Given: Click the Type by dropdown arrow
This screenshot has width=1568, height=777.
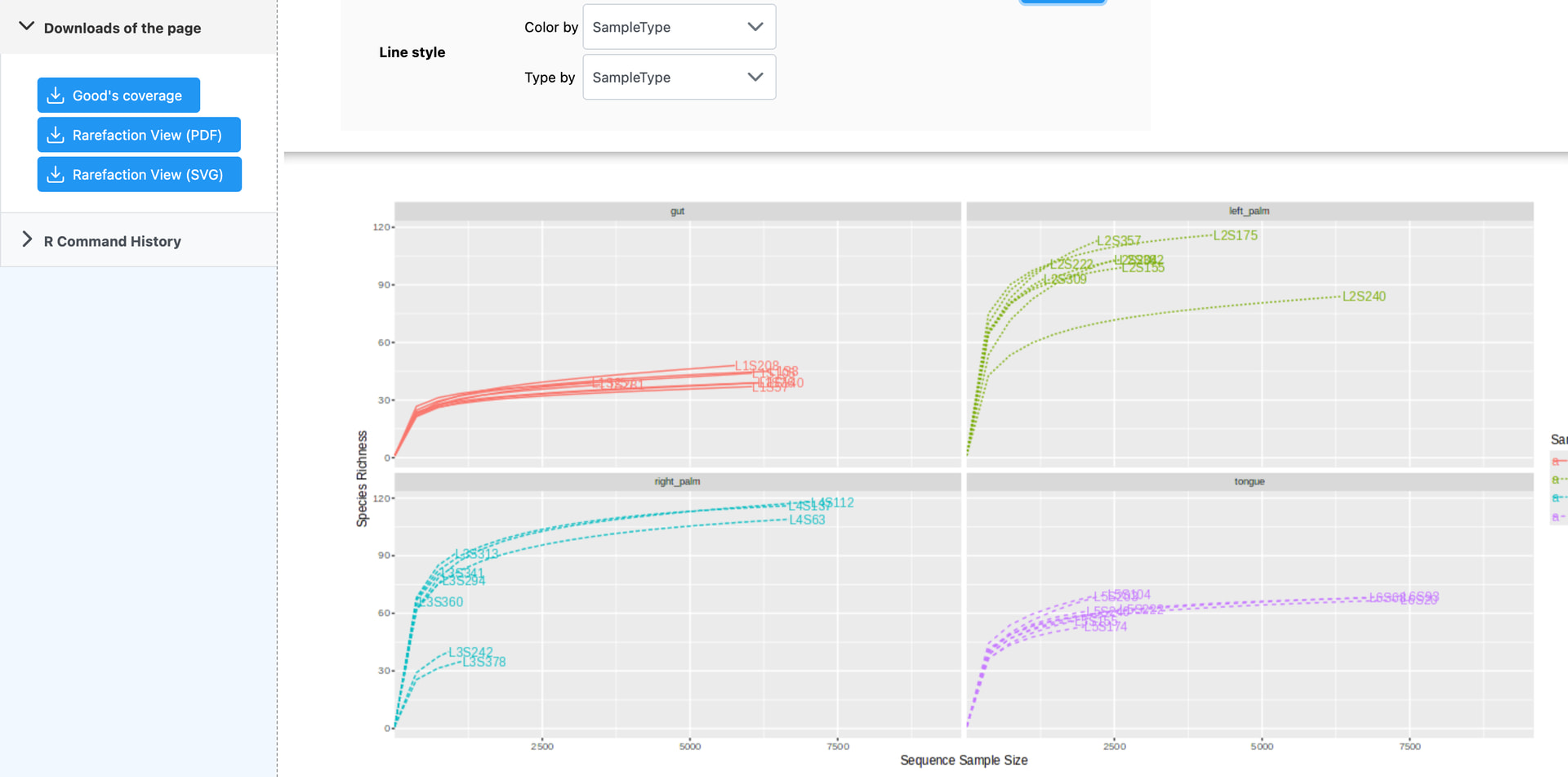Looking at the screenshot, I should click(x=755, y=78).
